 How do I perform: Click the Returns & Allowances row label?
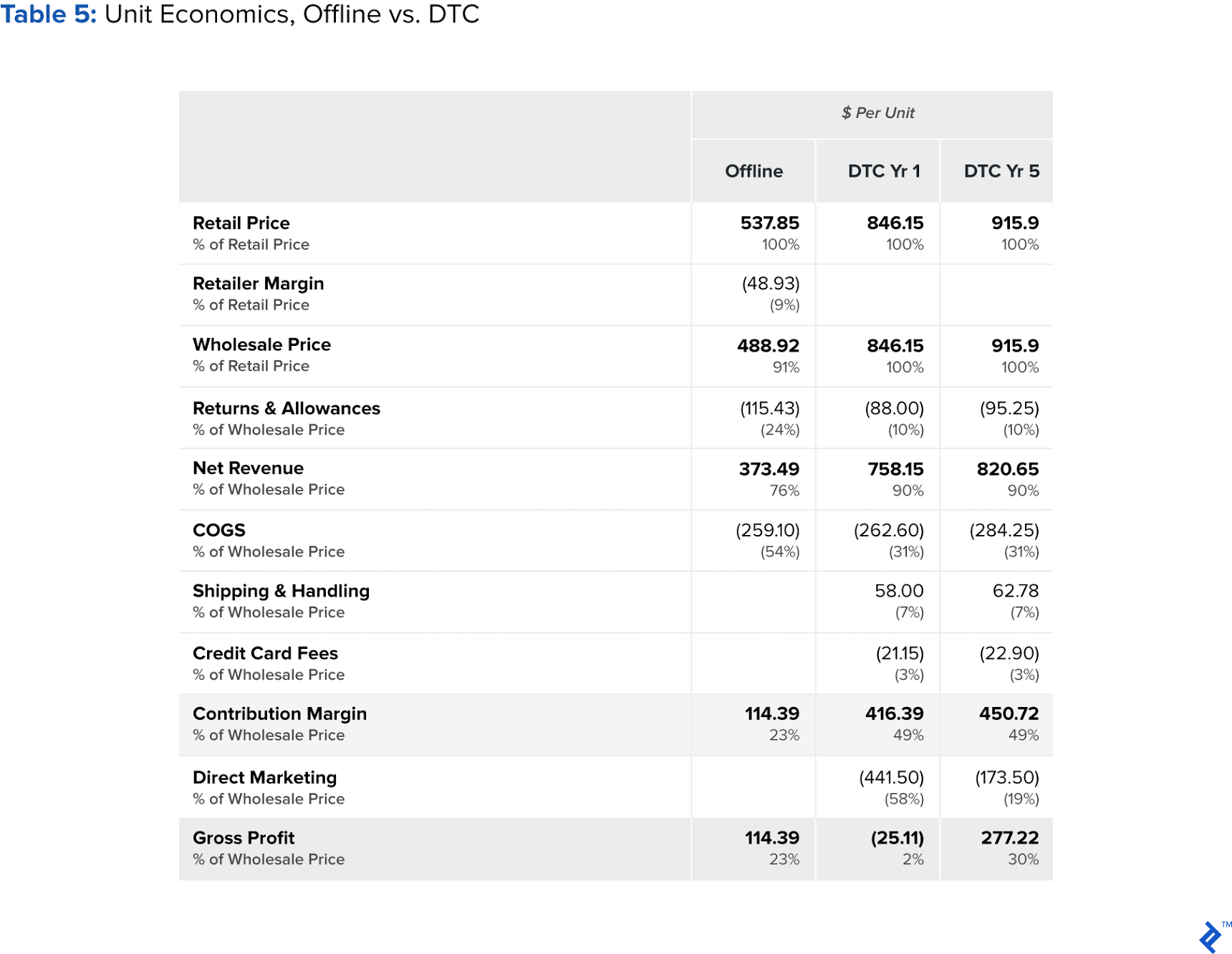click(x=287, y=408)
